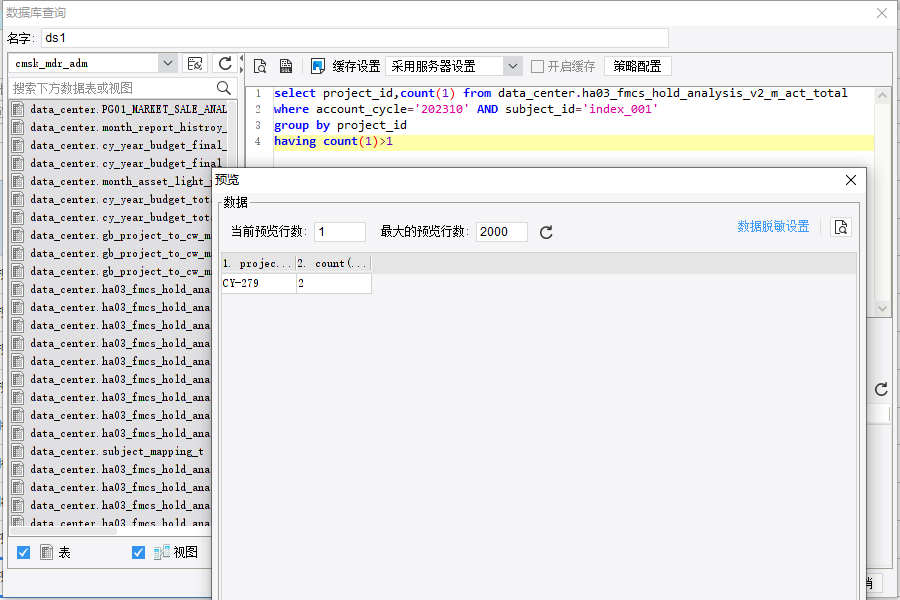
Task: Expand the 采用服务器设置 dropdown
Action: coord(513,67)
